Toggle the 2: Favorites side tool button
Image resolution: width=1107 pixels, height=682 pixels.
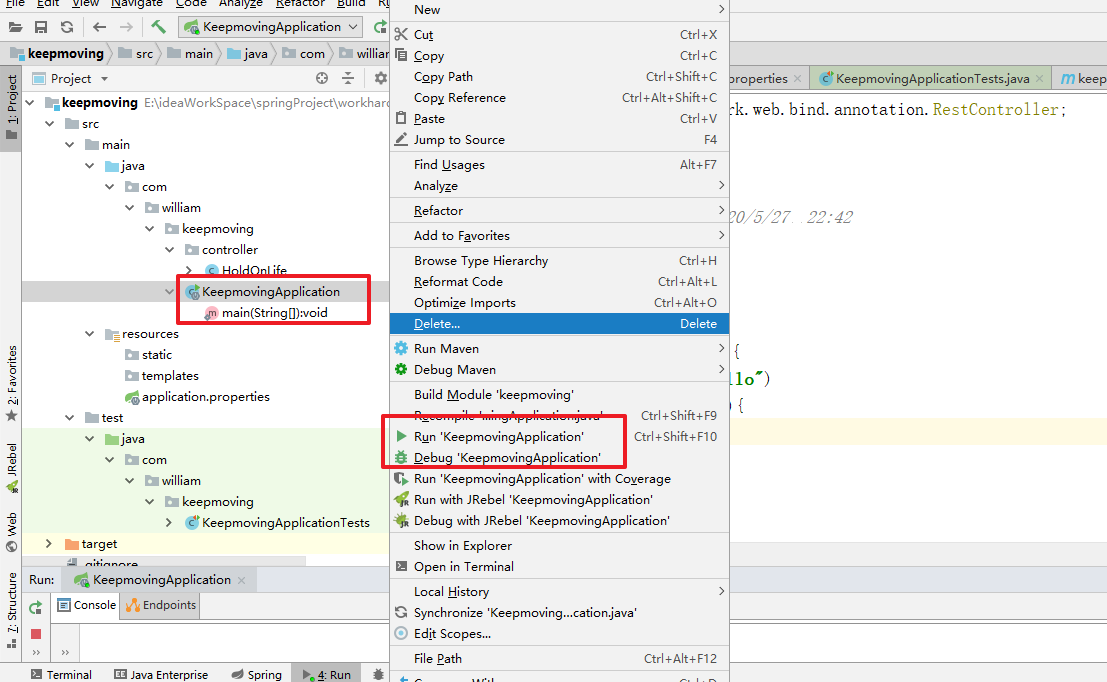click(x=11, y=383)
